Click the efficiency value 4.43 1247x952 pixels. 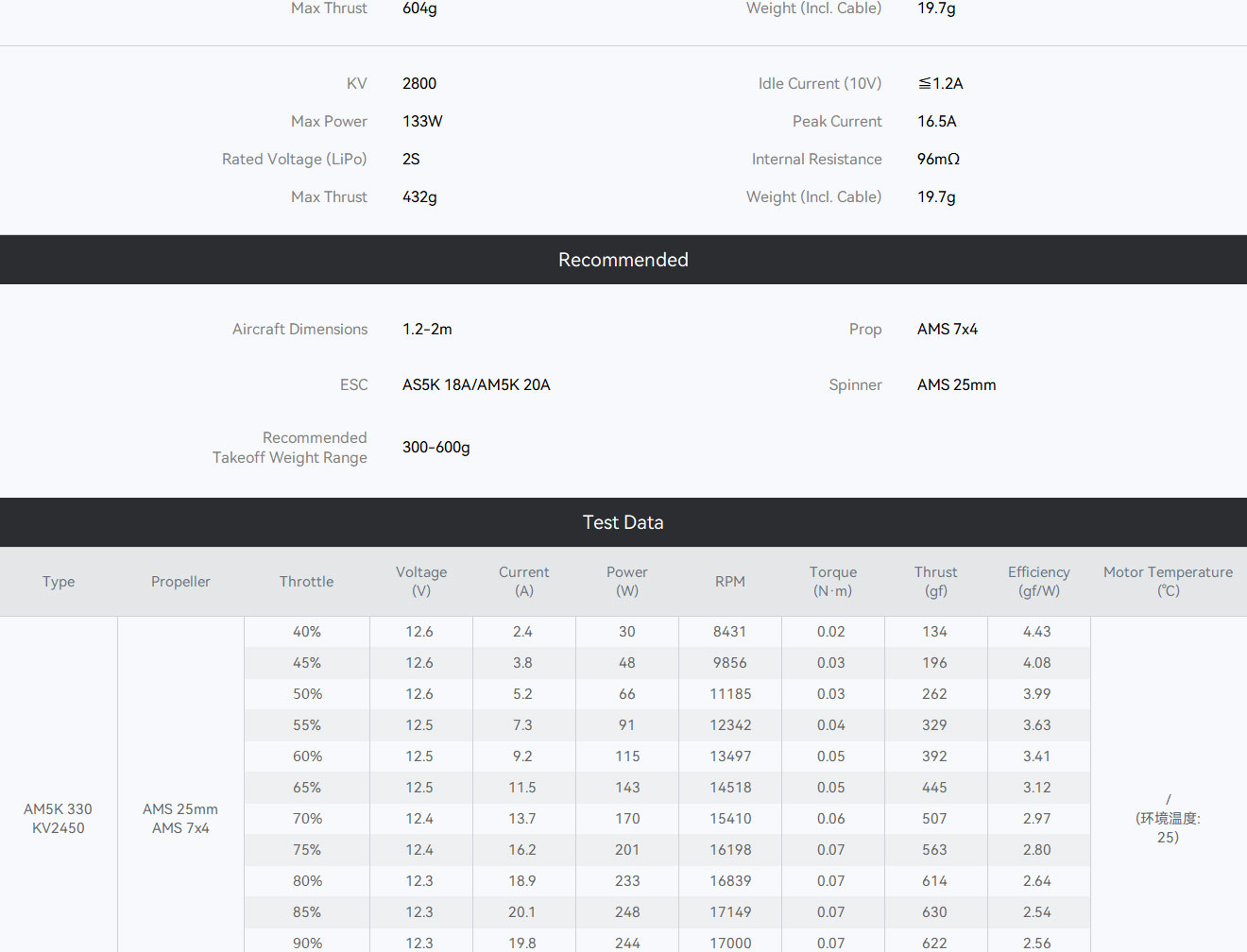1037,632
